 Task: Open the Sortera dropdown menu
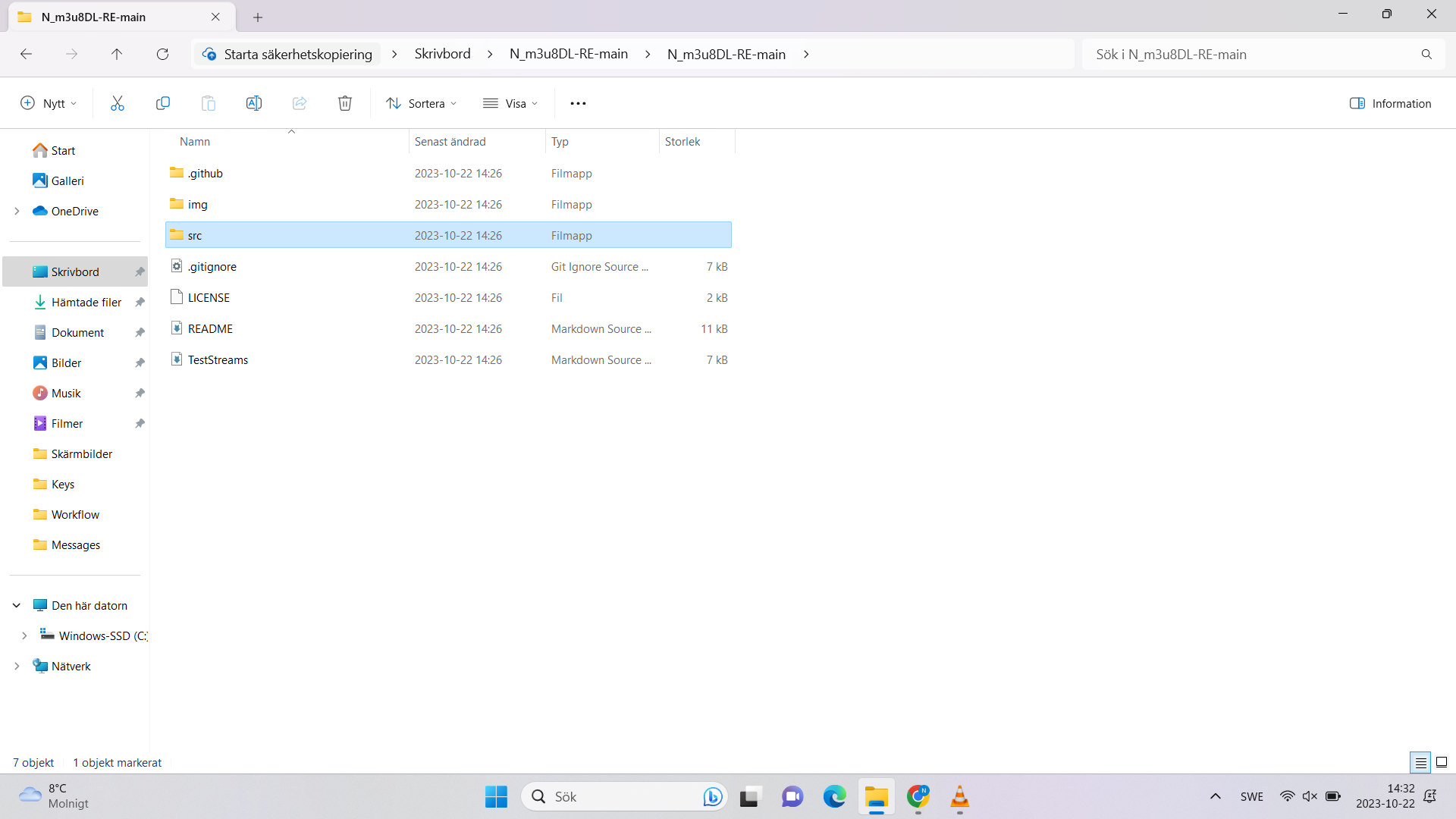[421, 103]
